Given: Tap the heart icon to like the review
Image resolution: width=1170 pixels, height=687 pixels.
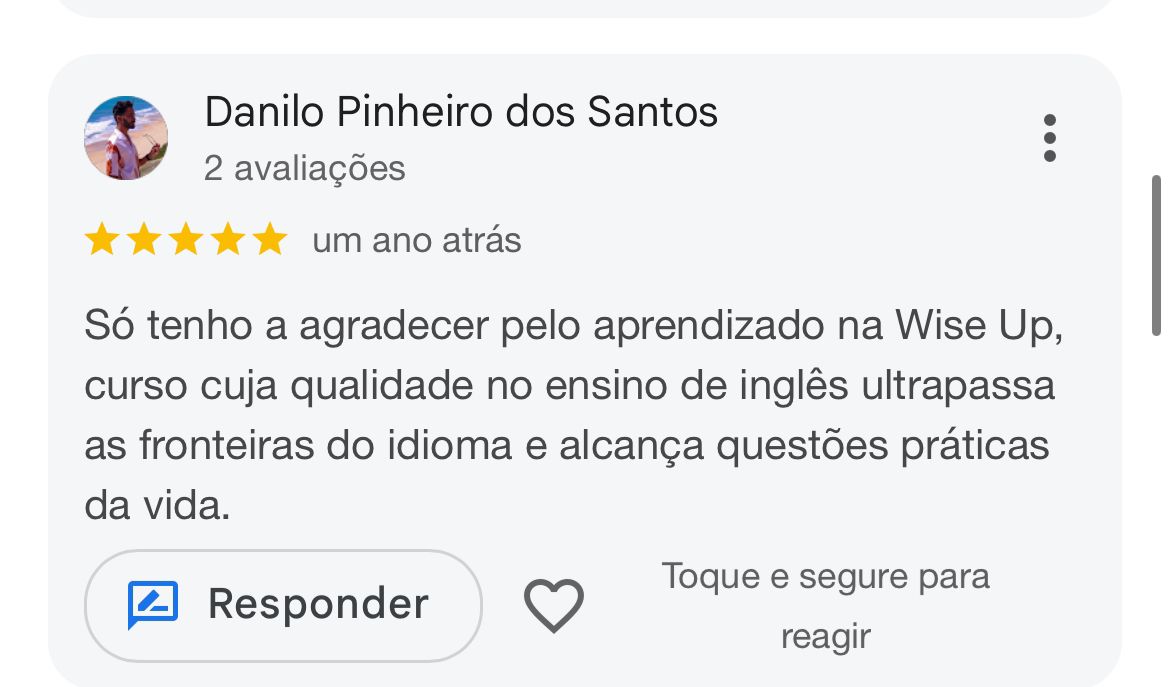Looking at the screenshot, I should coord(553,605).
